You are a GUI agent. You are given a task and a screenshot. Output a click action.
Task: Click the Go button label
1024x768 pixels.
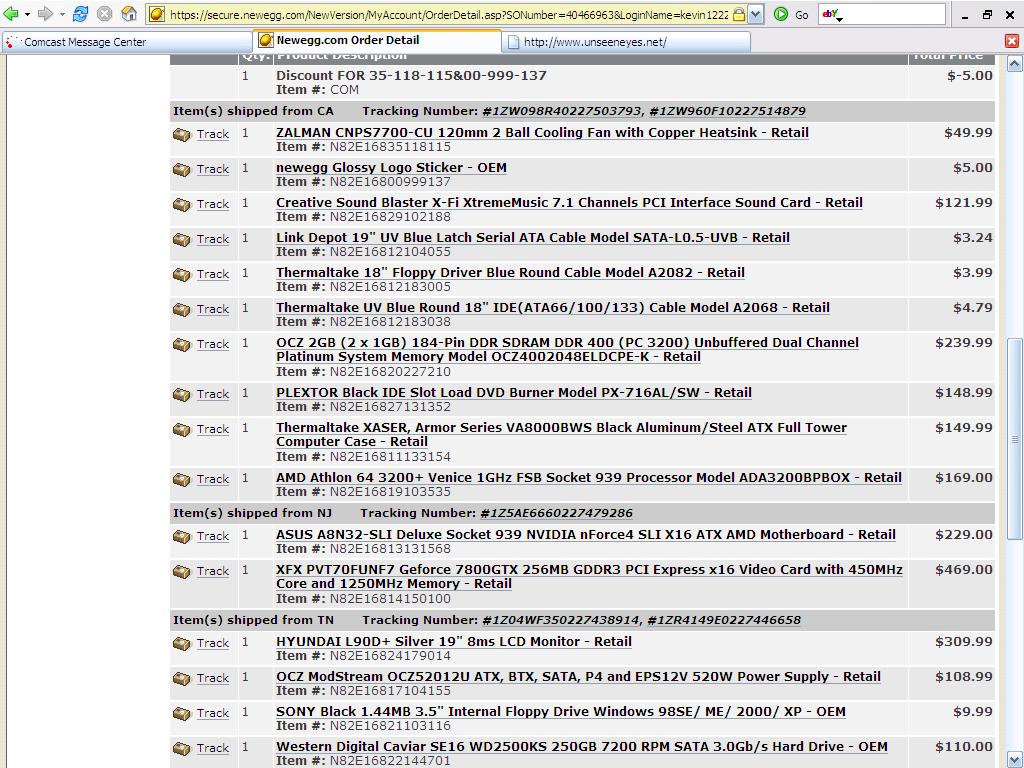coord(802,14)
